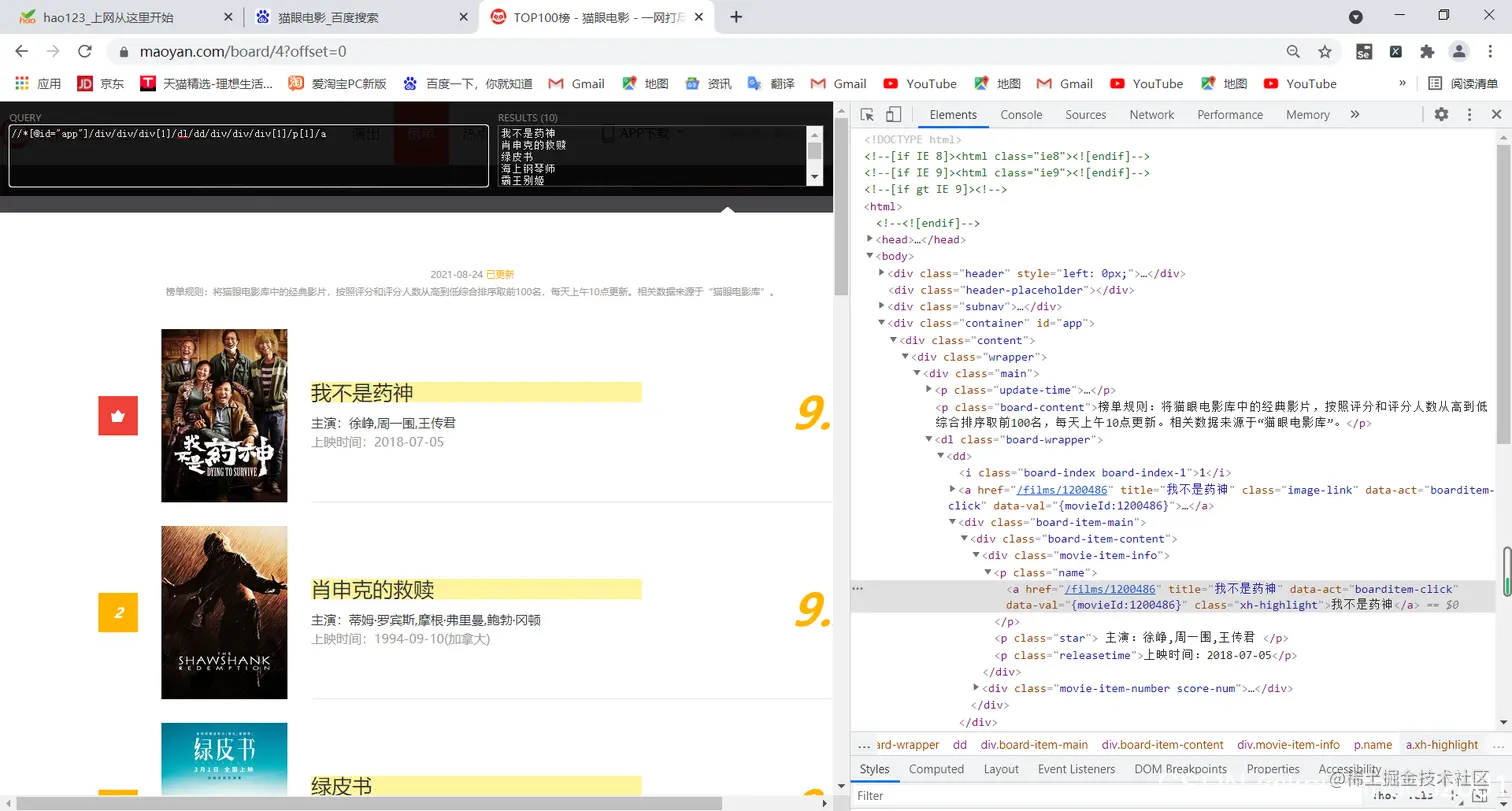Open the 阅读清单 reading list

click(x=1463, y=84)
